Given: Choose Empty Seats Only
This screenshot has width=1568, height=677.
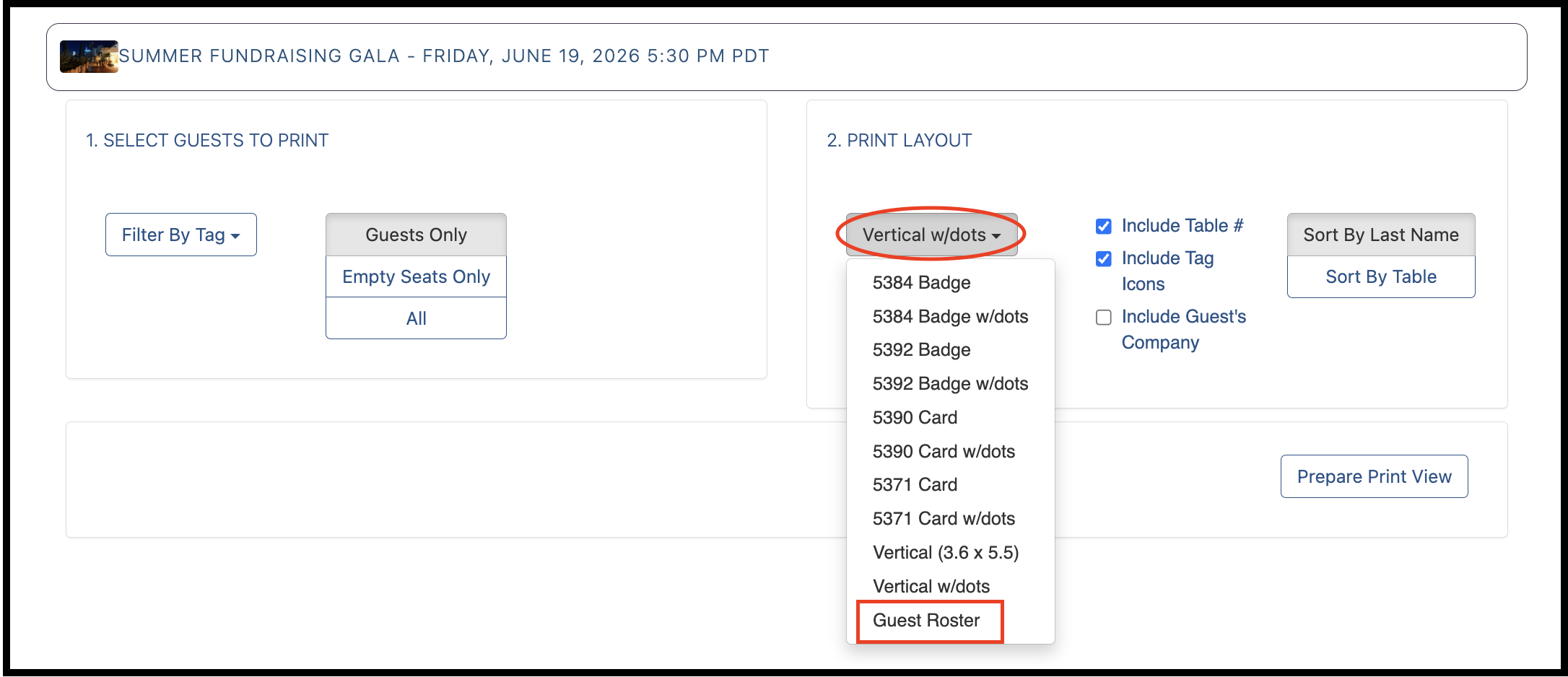Looking at the screenshot, I should [416, 276].
